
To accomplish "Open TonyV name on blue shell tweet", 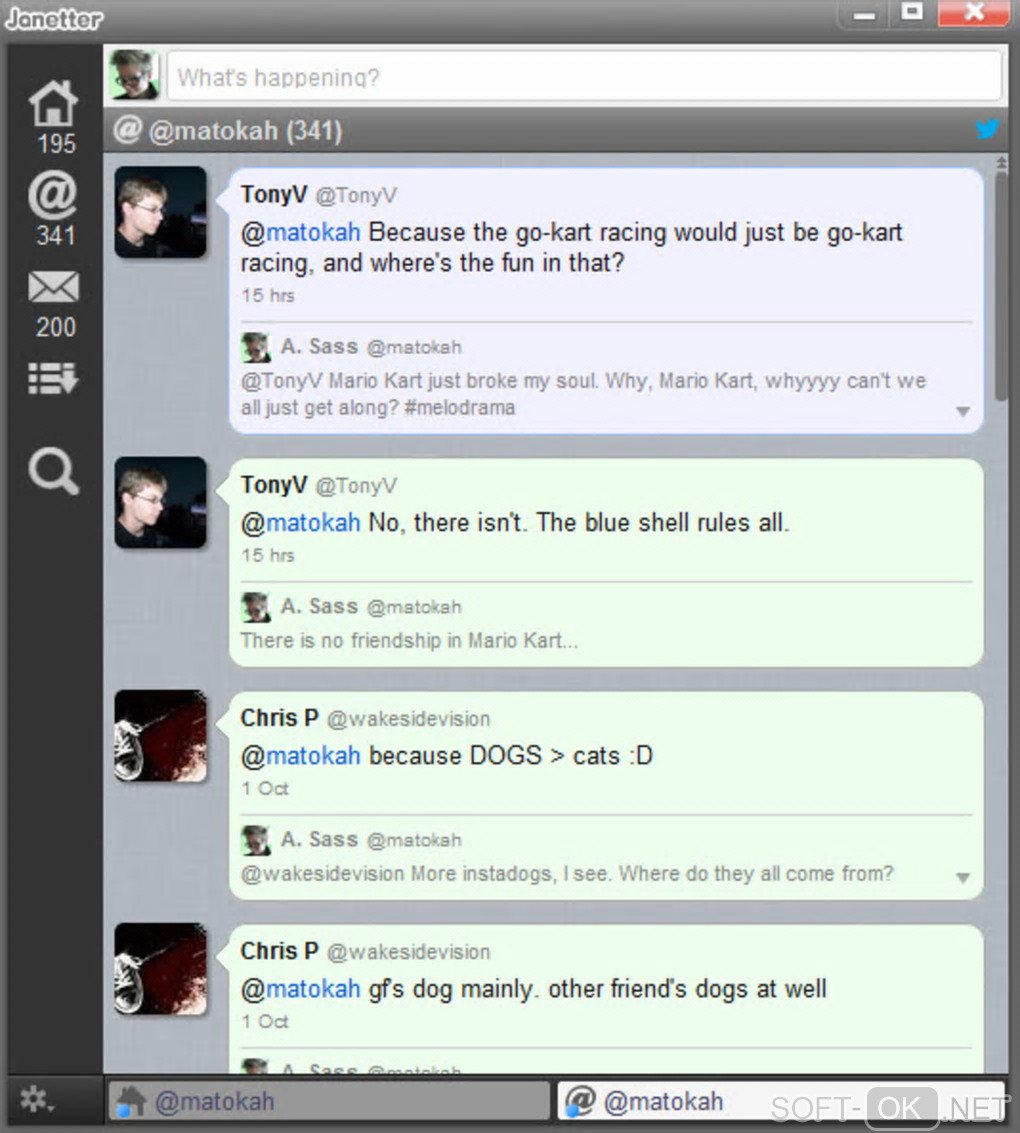I will tap(274, 485).
